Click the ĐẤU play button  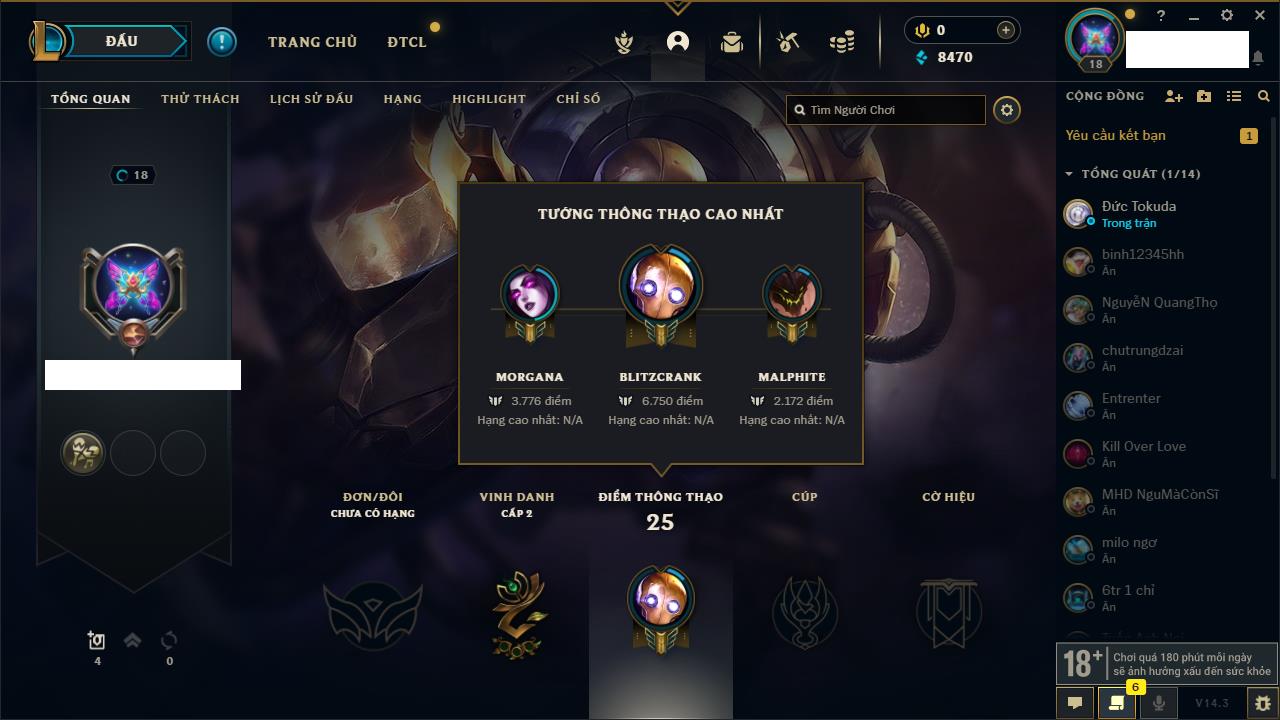(122, 41)
